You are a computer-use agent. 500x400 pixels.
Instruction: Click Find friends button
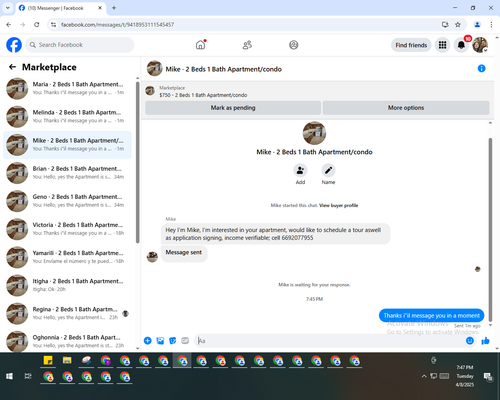pyautogui.click(x=411, y=45)
